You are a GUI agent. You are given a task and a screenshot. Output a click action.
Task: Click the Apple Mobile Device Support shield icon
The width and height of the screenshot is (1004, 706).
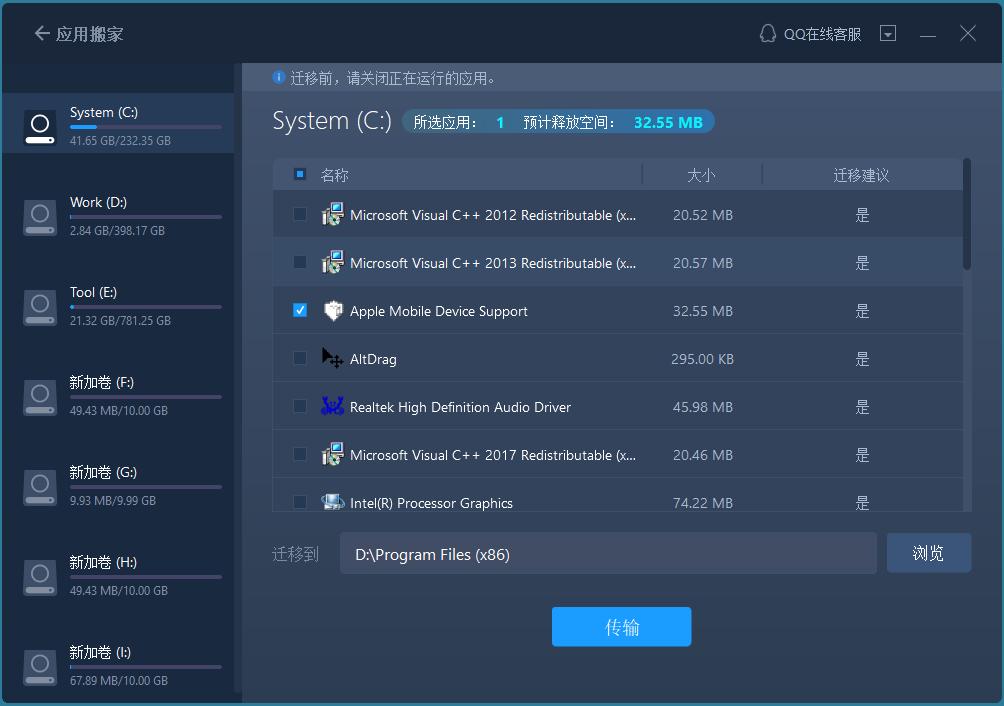(x=333, y=310)
